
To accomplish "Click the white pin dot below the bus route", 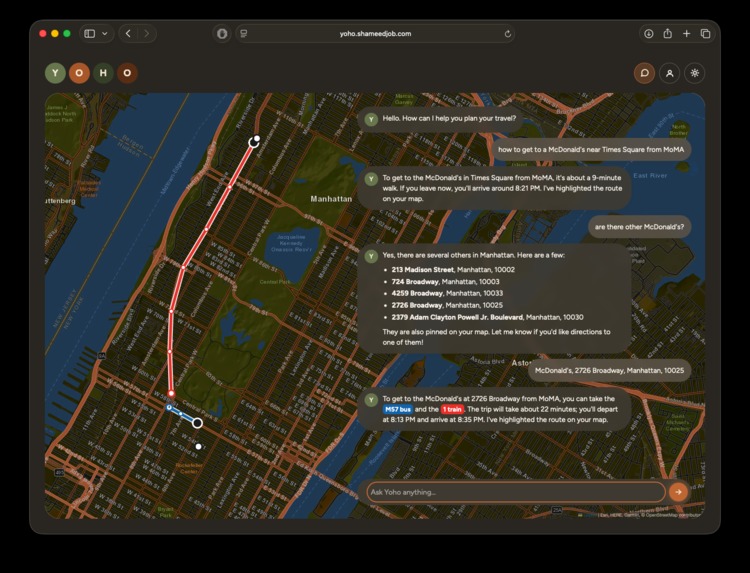I will coord(199,447).
